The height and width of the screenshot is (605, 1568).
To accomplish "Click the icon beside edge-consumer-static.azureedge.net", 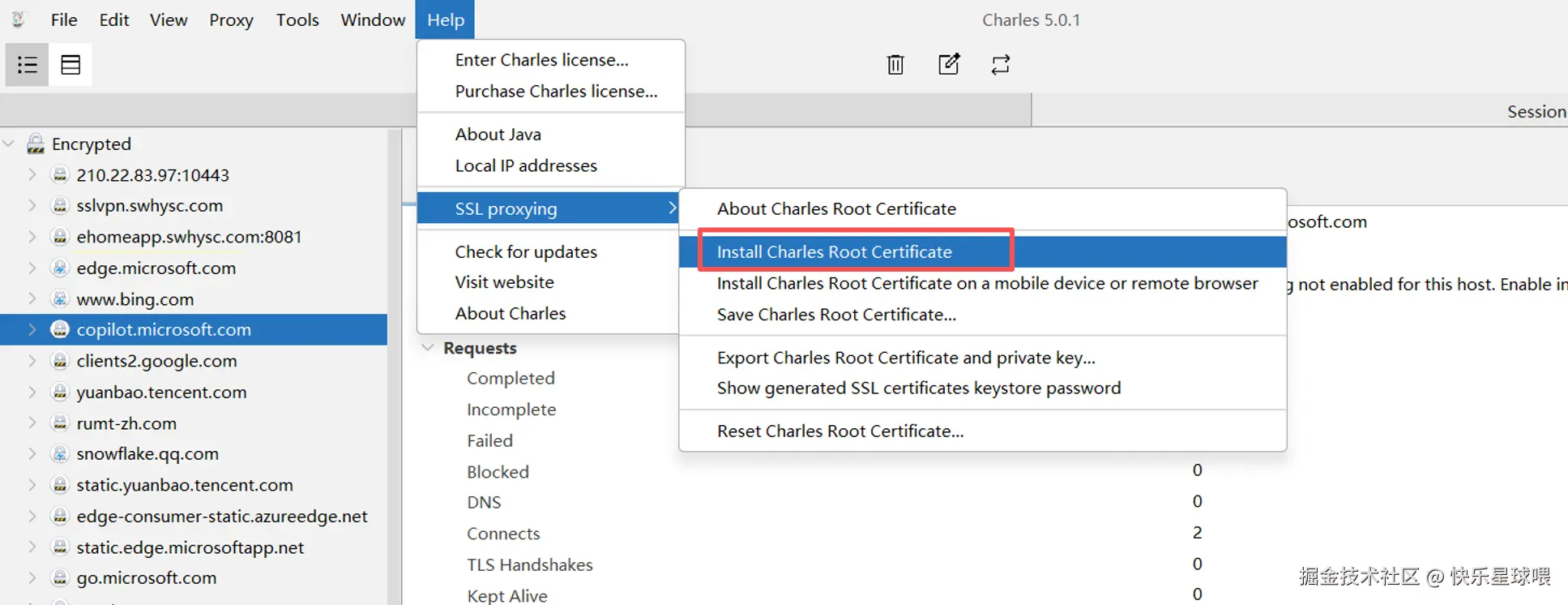I will [60, 516].
